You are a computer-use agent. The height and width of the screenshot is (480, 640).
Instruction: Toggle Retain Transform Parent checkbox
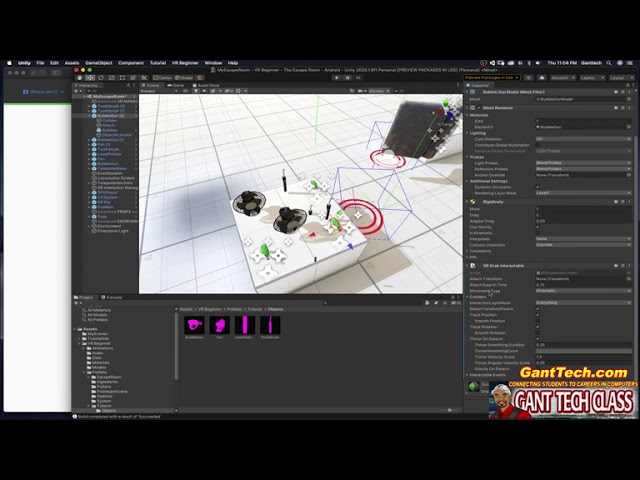click(x=538, y=309)
